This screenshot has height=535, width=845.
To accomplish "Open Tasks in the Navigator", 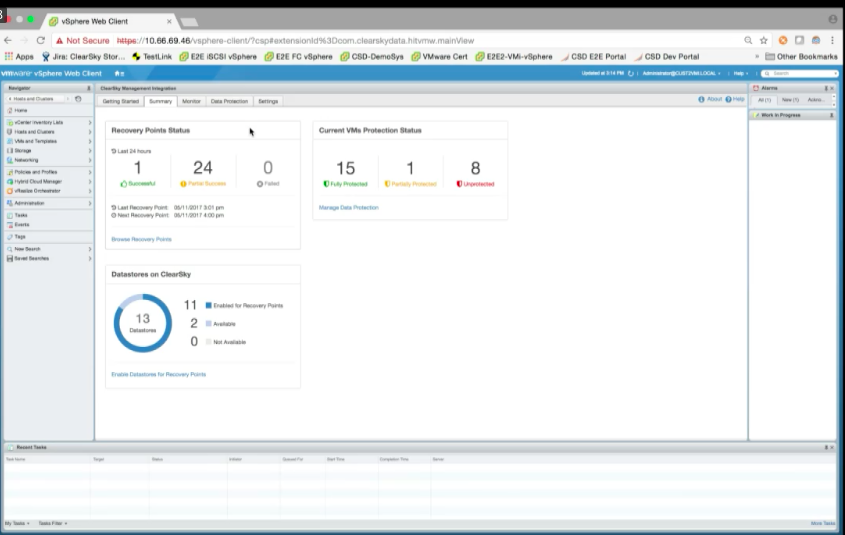I will [x=20, y=215].
